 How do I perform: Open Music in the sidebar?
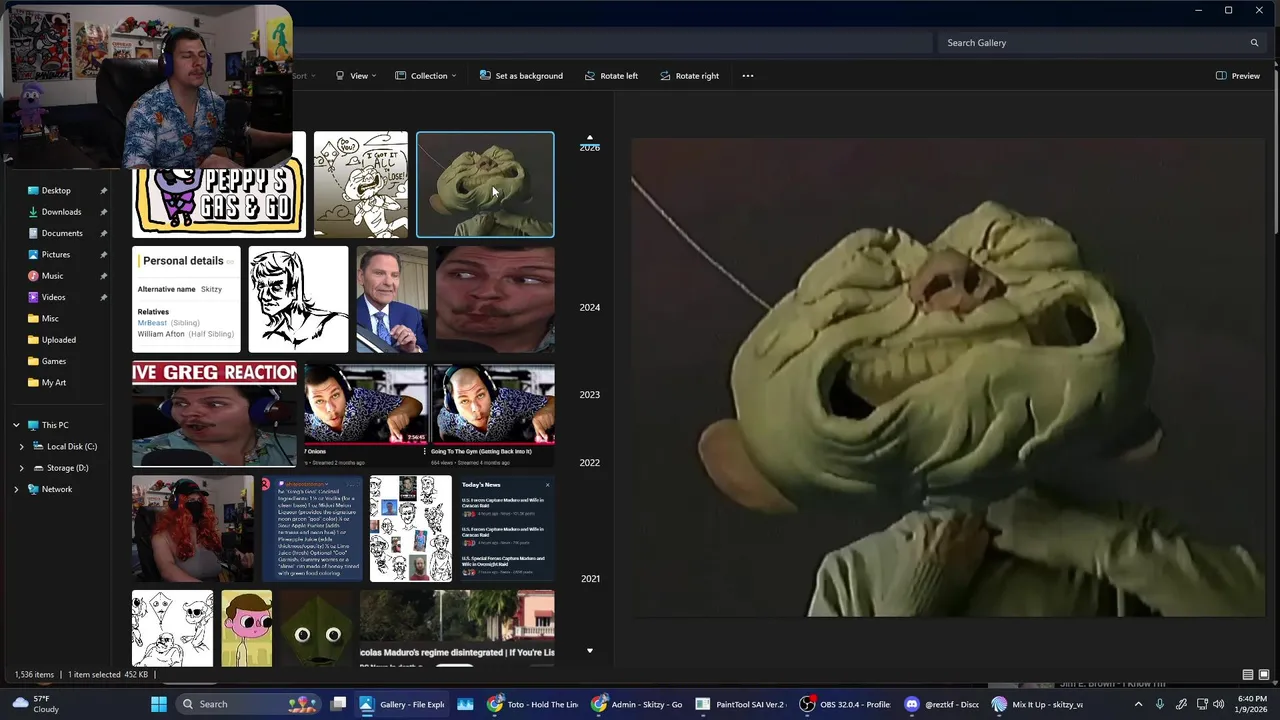point(52,276)
